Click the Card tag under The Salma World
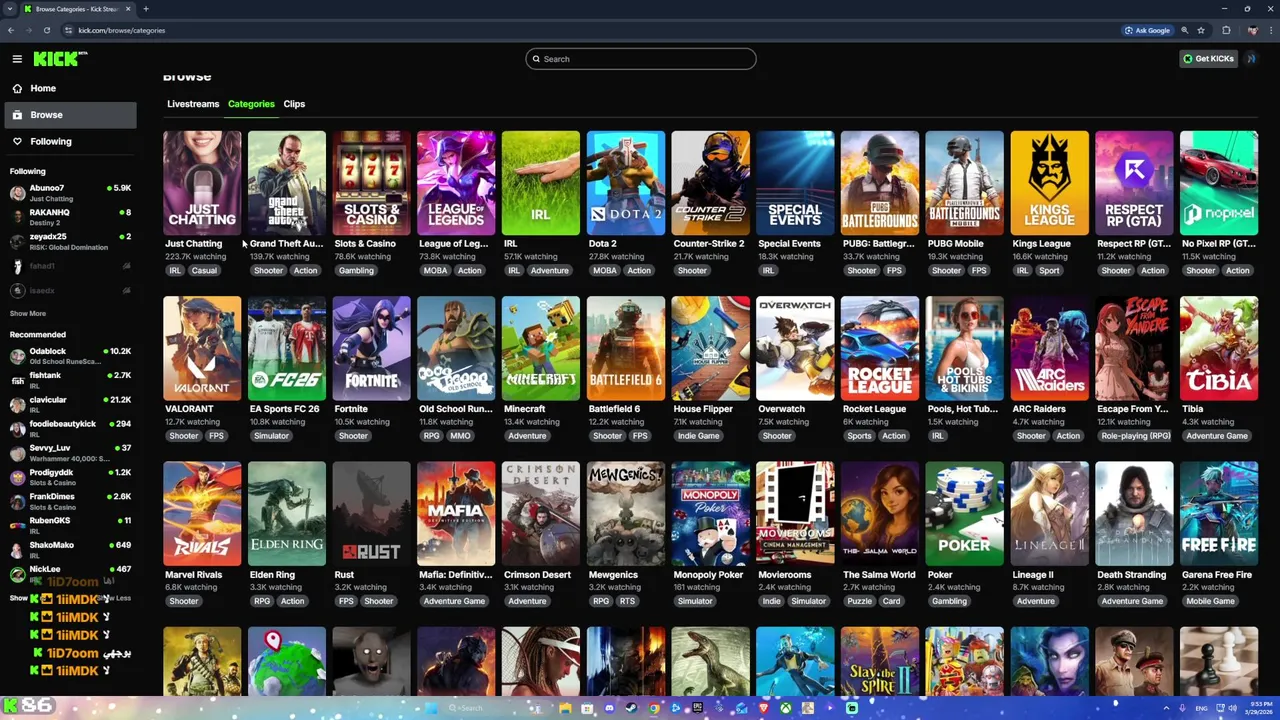Screen dimensions: 1280x720 [891, 601]
